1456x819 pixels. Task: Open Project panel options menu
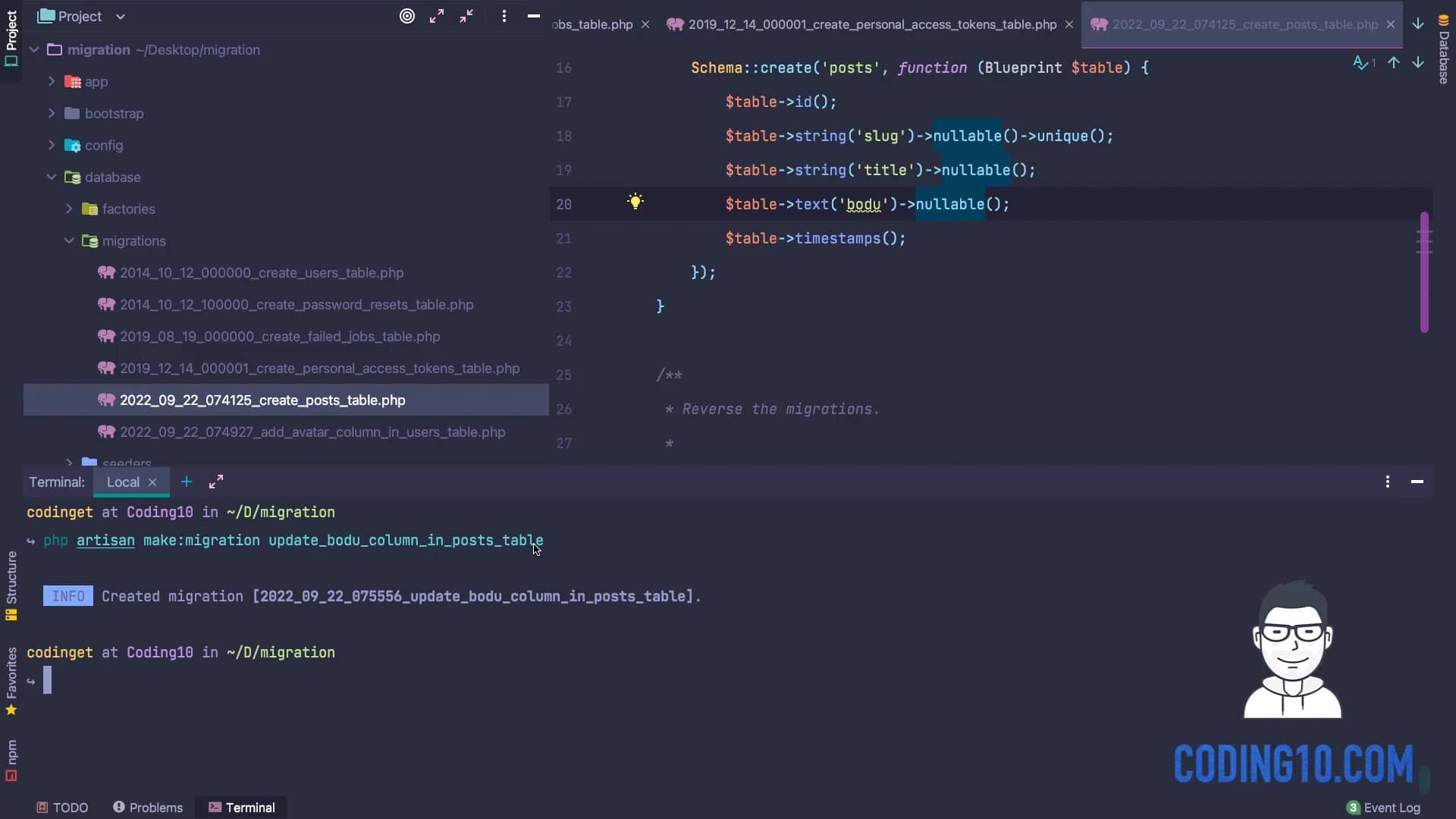(x=504, y=16)
